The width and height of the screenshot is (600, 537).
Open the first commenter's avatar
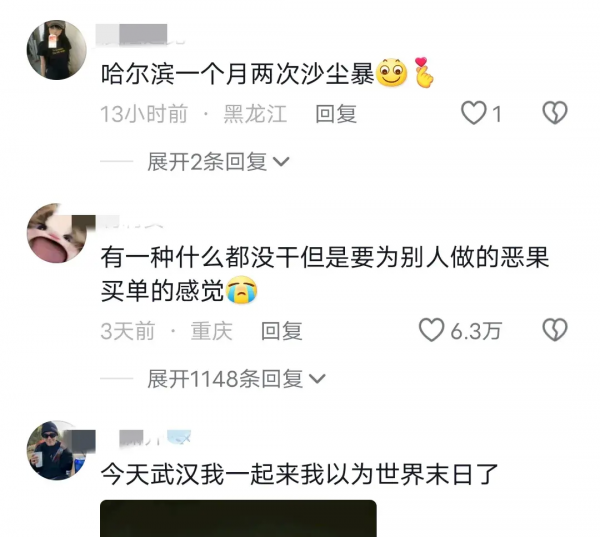point(57,50)
